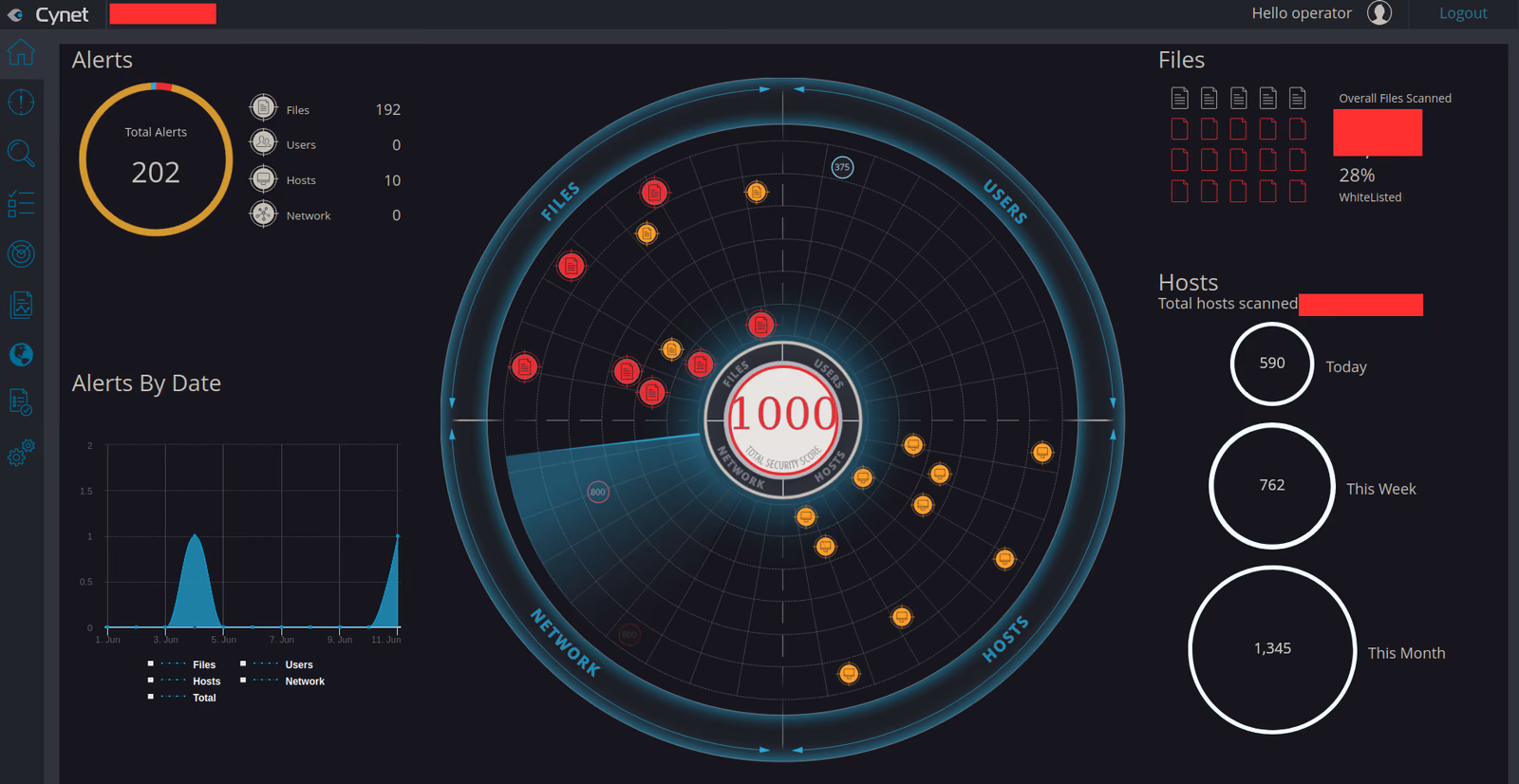Select the 375 score marker on radar
This screenshot has width=1519, height=784.
coord(842,167)
